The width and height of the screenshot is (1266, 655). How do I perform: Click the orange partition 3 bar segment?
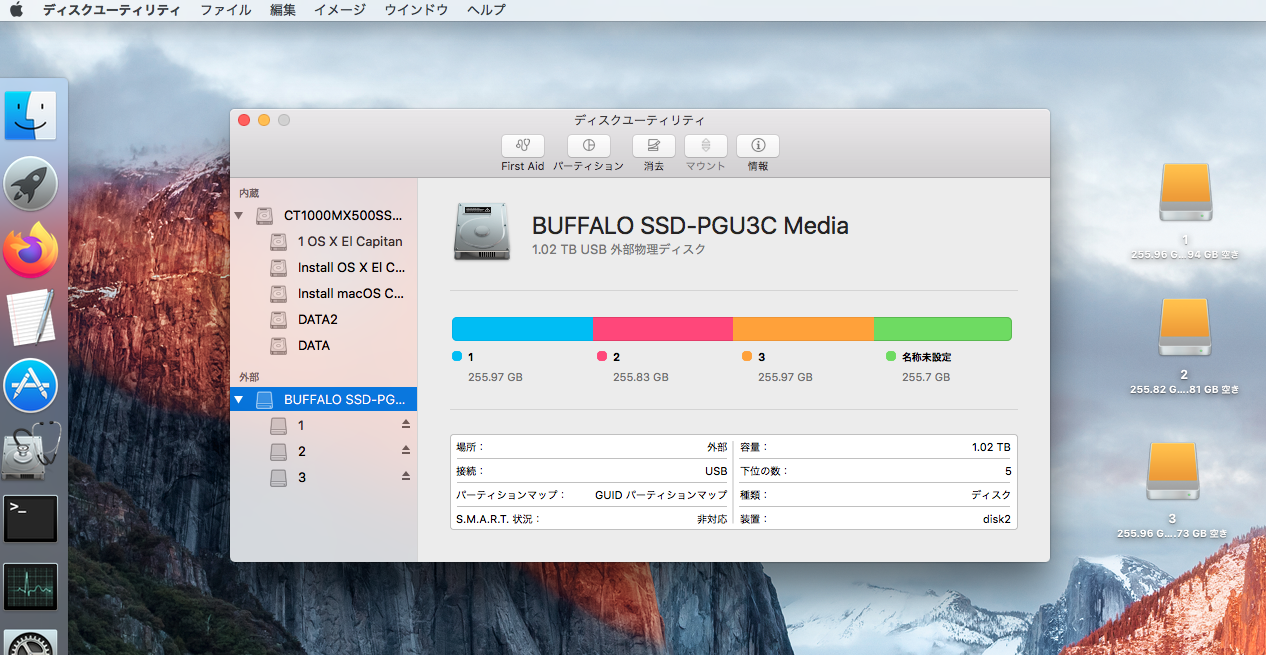803,329
